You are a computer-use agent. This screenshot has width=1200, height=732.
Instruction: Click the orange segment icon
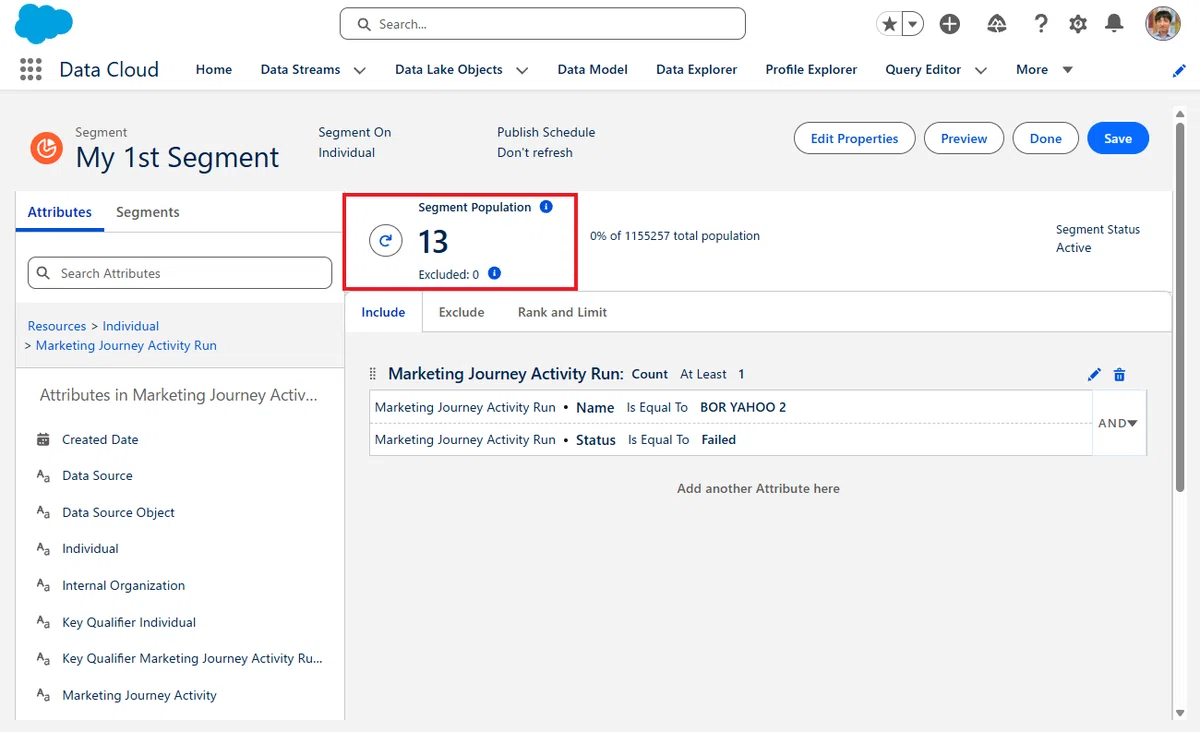pyautogui.click(x=46, y=148)
